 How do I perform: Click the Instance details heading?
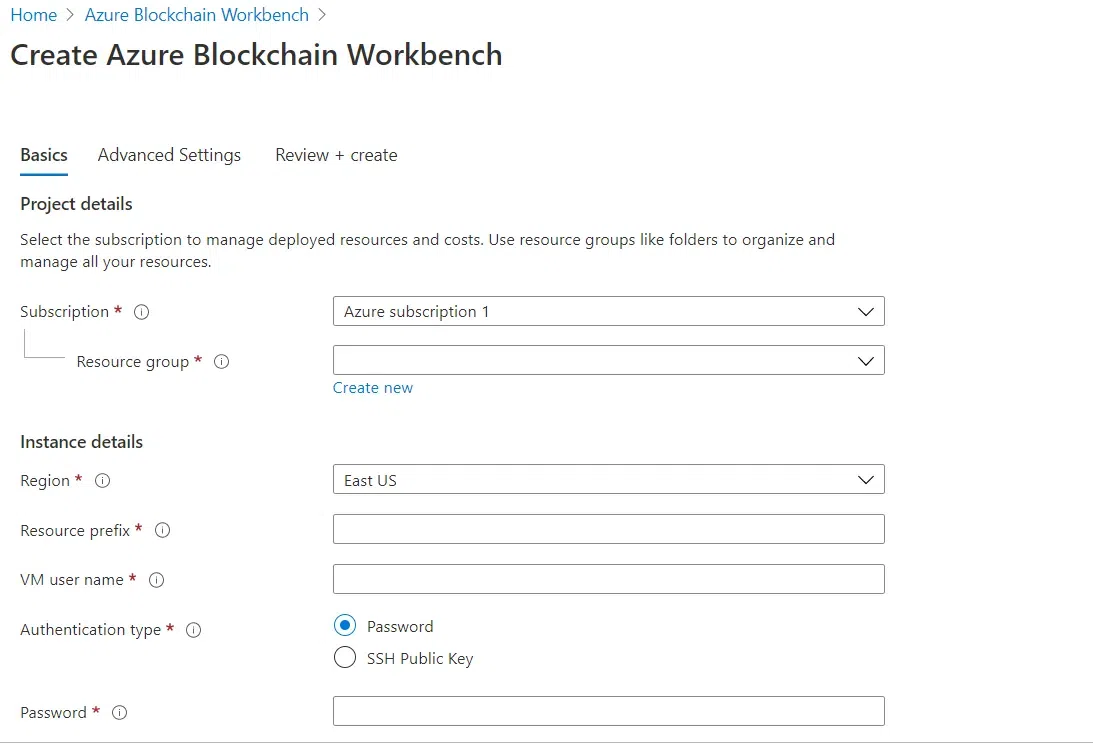point(82,442)
